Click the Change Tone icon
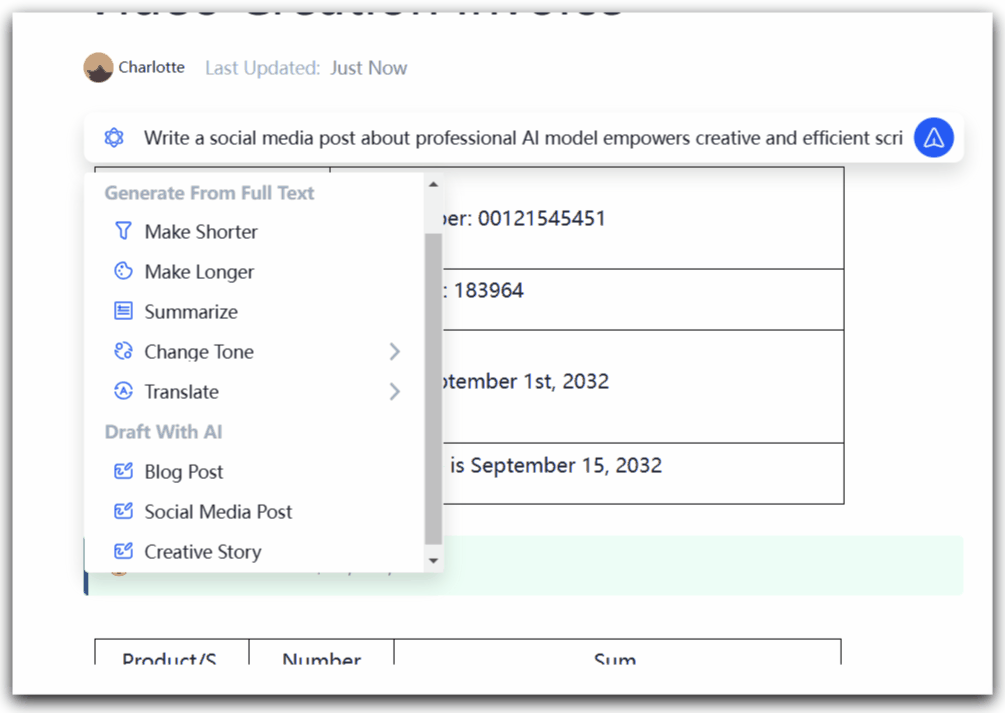 (123, 351)
